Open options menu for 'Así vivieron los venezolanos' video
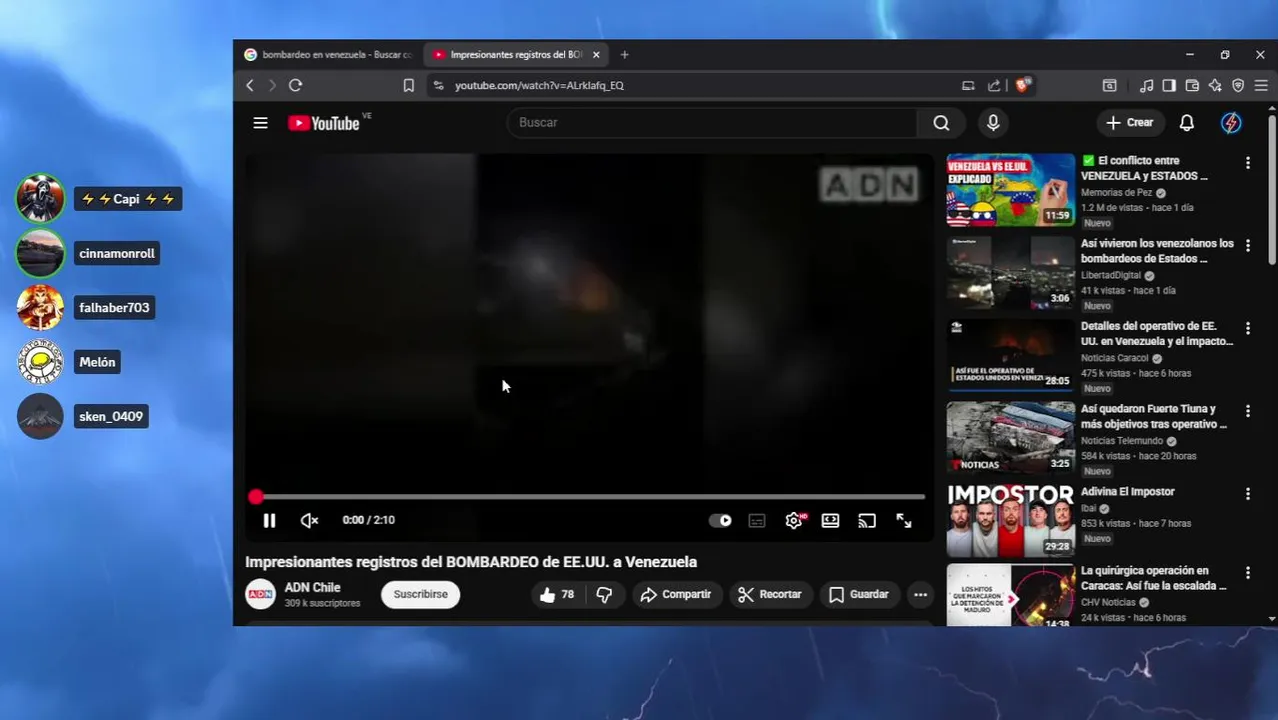 click(1247, 245)
